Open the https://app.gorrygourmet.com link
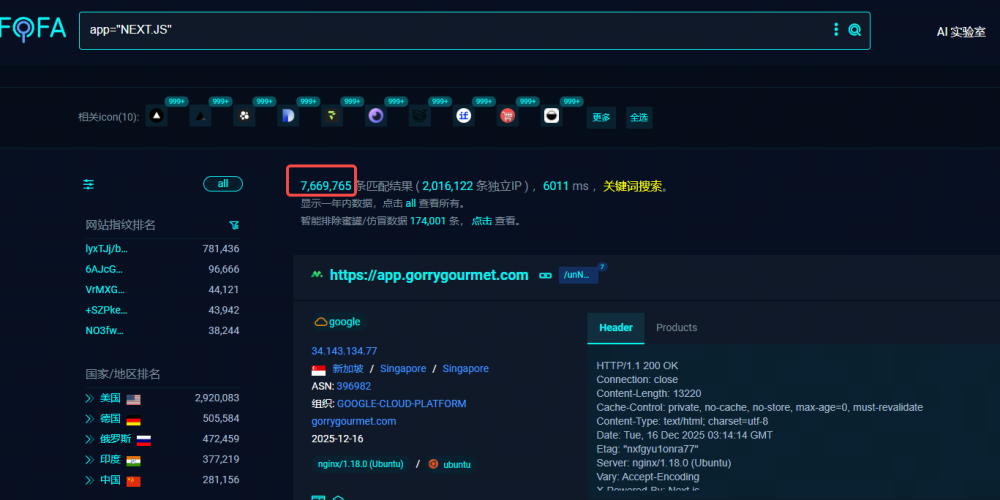This screenshot has height=500, width=1000. [x=428, y=275]
